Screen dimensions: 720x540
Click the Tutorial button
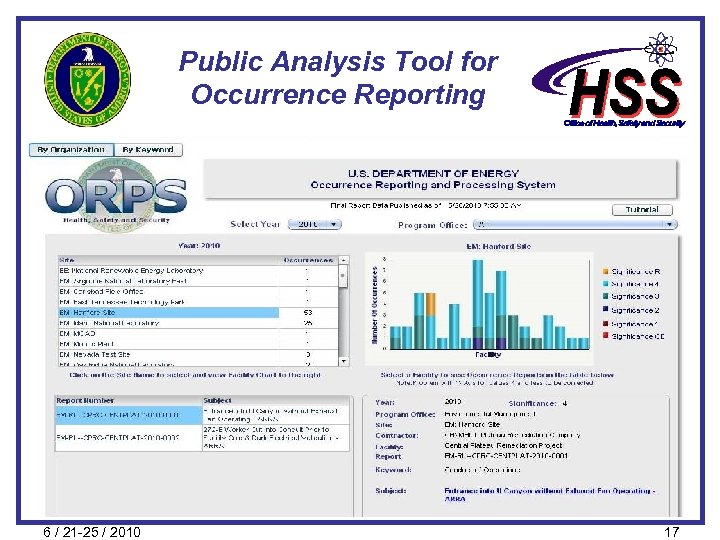tap(642, 209)
